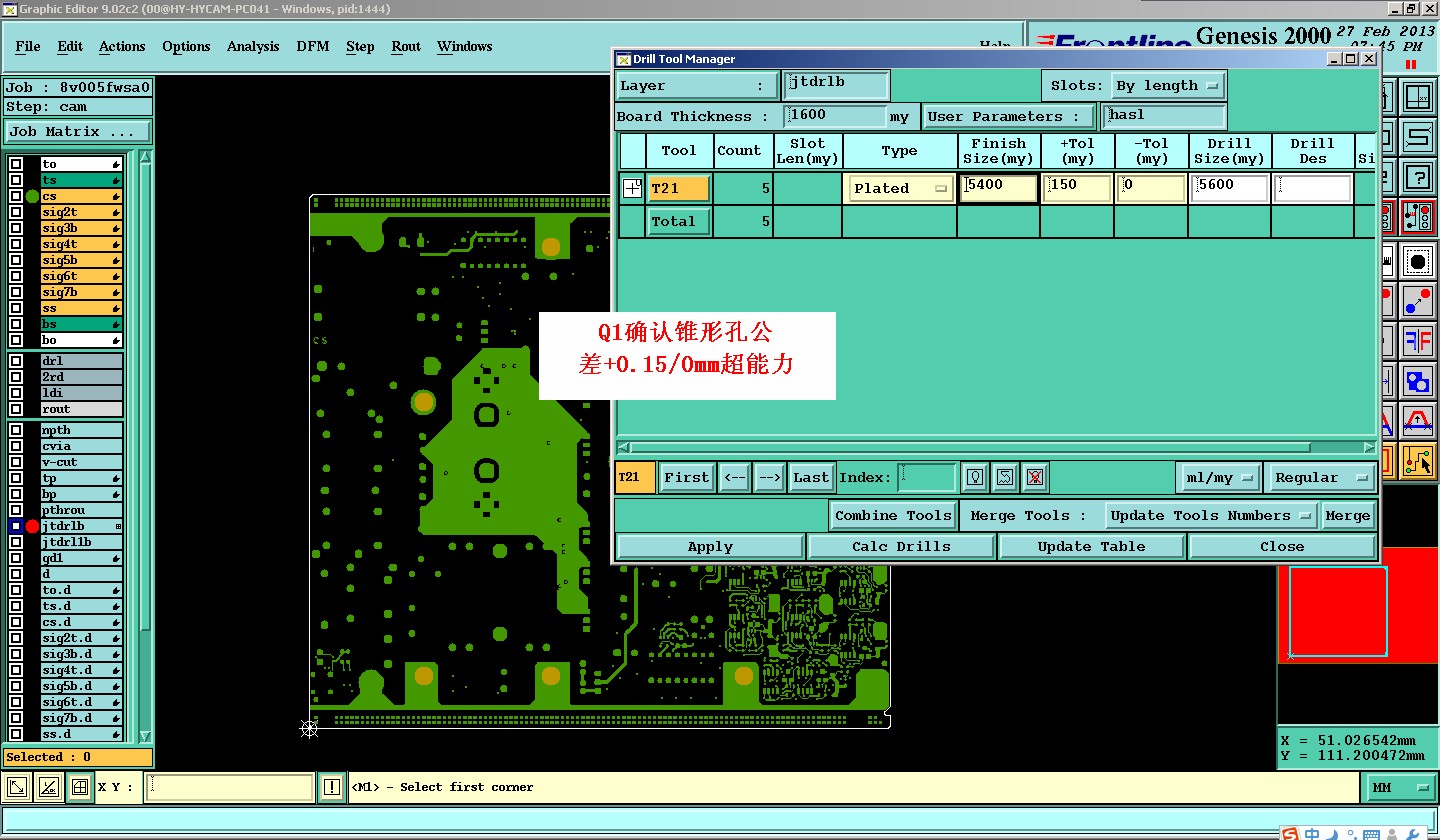Click the diagonal zoom-area icon at bottom left
This screenshot has width=1440, height=840.
[x=18, y=787]
